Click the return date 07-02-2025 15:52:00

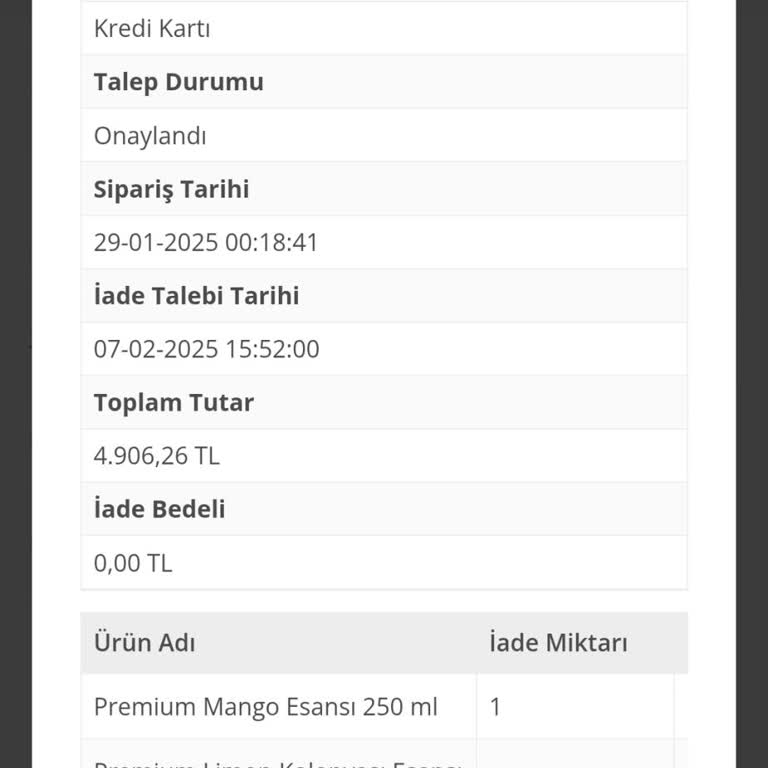point(207,349)
